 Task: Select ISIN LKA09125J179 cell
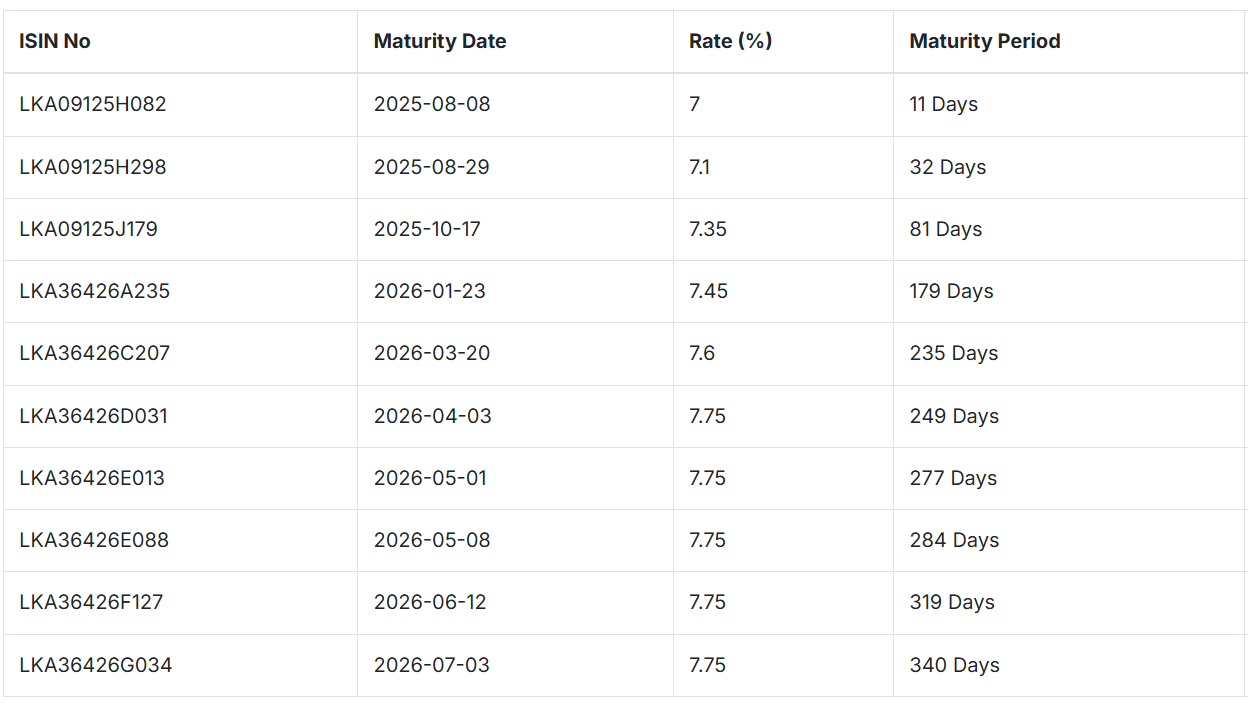180,229
